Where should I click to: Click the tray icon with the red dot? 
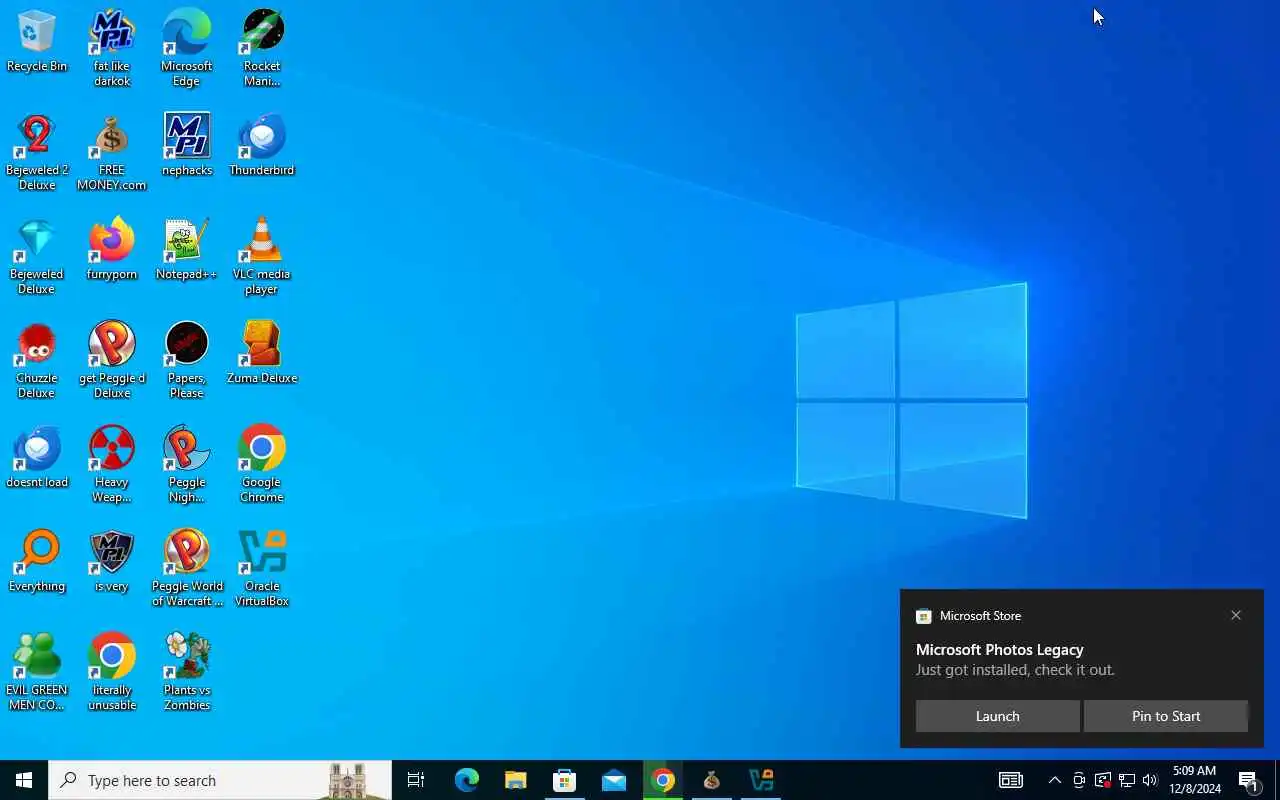pos(1103,780)
